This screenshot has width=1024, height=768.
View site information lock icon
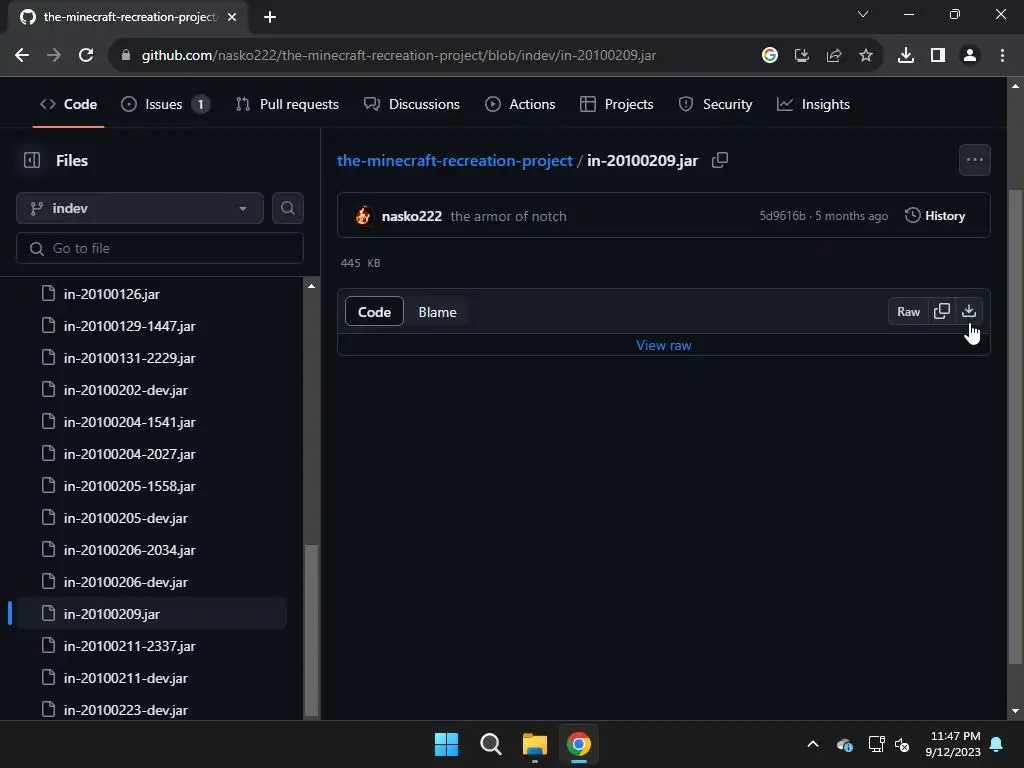[x=126, y=56]
